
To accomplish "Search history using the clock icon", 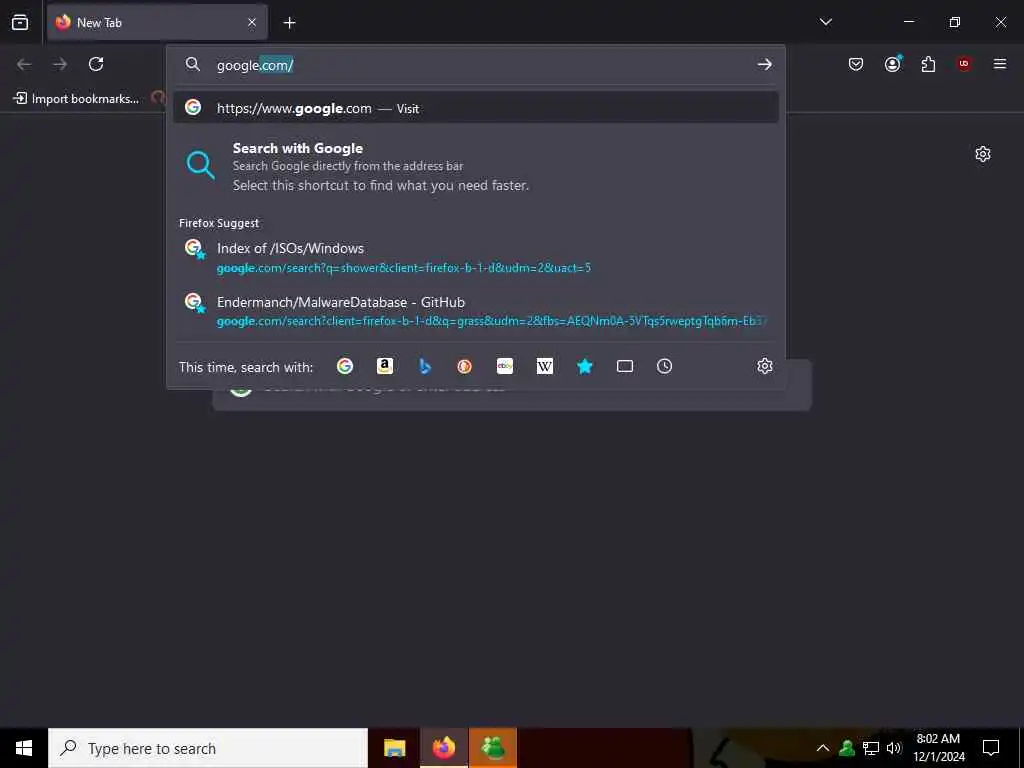I will 664,366.
